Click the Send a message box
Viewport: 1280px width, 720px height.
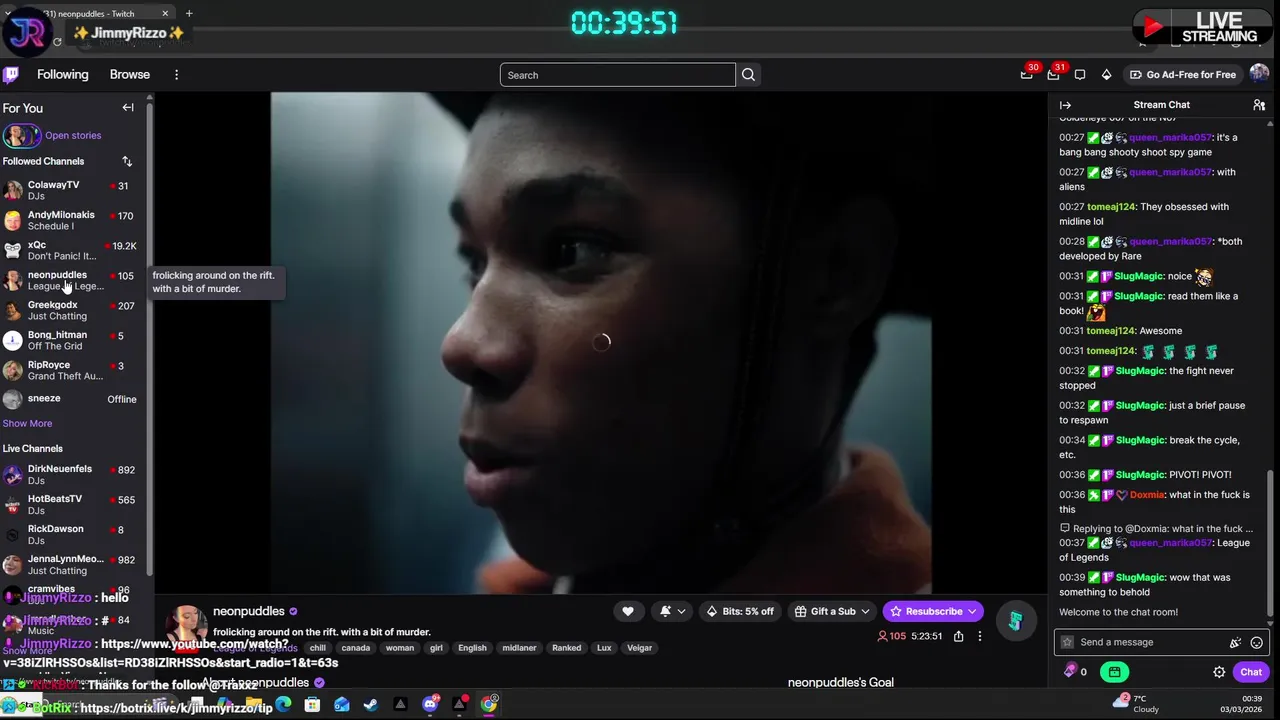(x=1150, y=643)
